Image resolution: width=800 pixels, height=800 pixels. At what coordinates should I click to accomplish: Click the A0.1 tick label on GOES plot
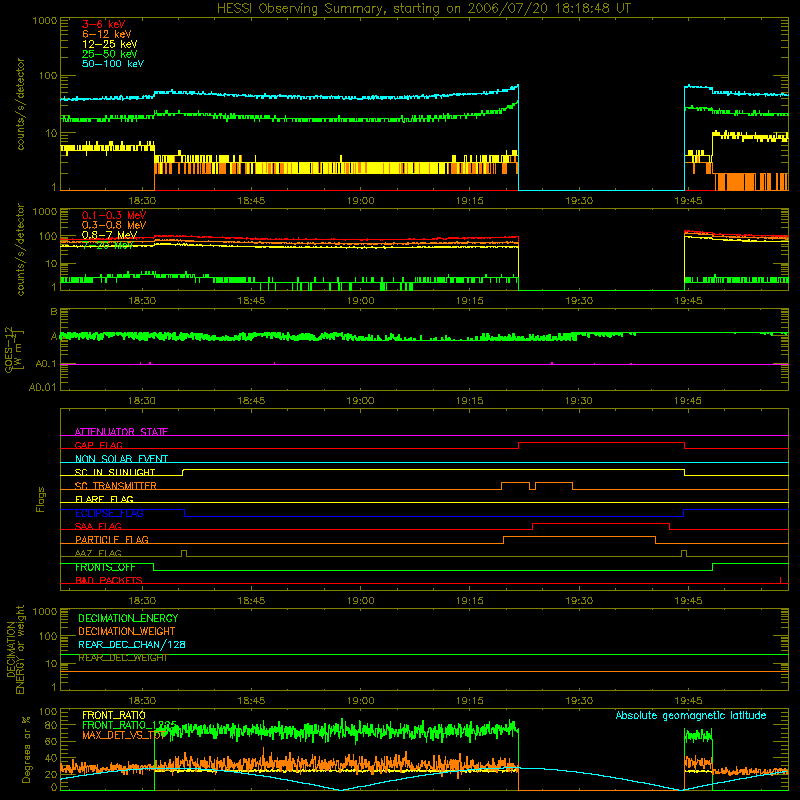46,364
